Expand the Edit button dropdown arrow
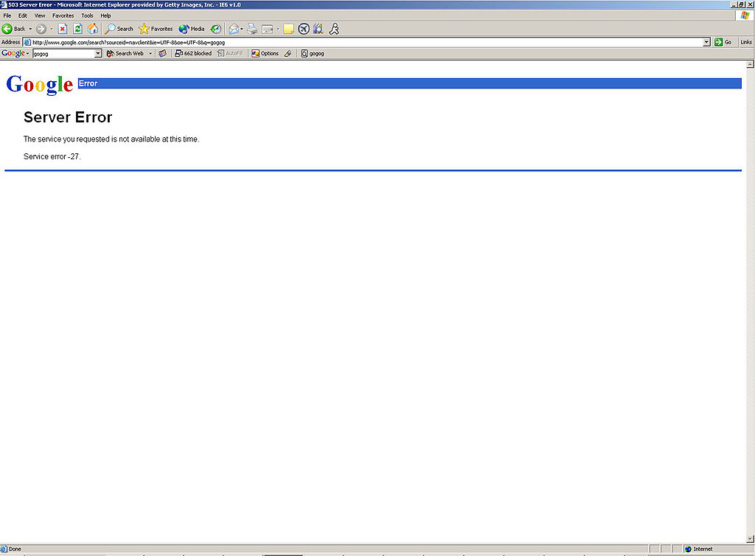The width and height of the screenshot is (755, 556). pos(278,29)
